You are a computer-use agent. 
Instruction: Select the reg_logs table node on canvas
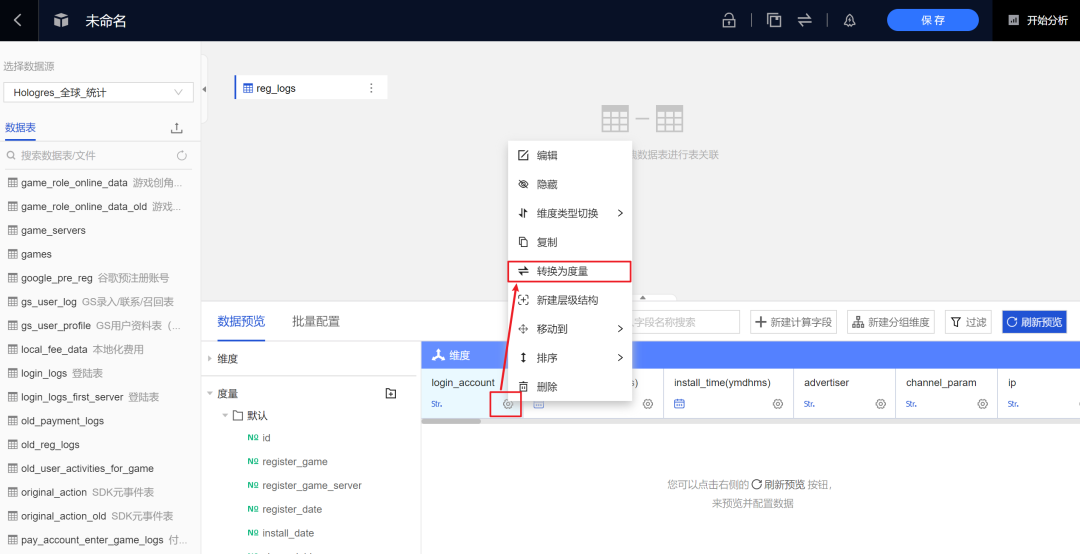(x=310, y=88)
